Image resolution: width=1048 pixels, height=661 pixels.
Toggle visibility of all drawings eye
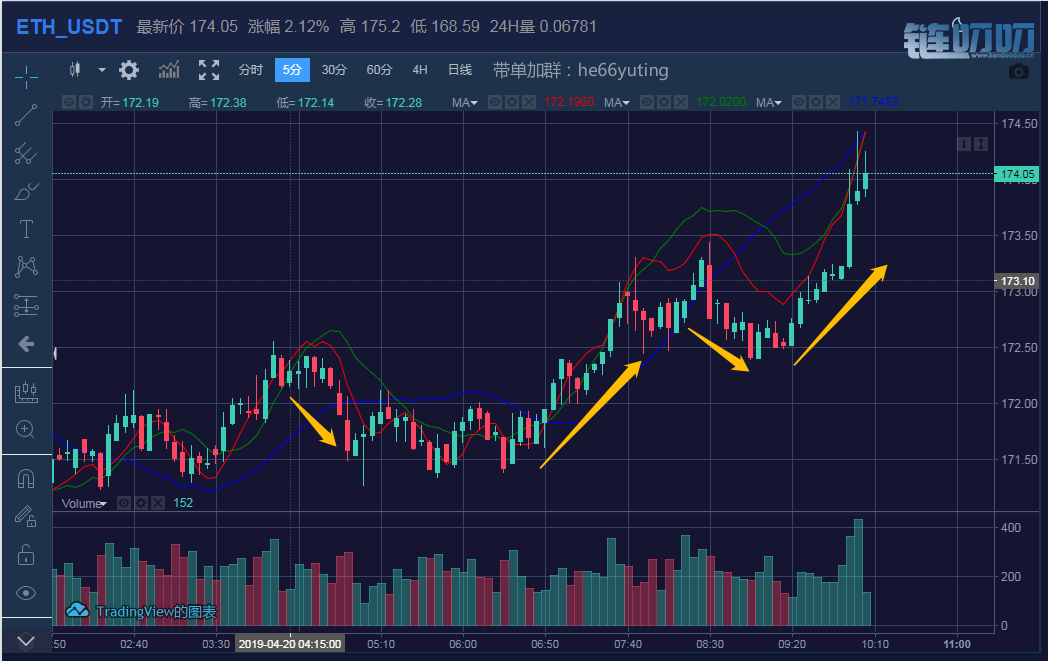click(x=26, y=593)
